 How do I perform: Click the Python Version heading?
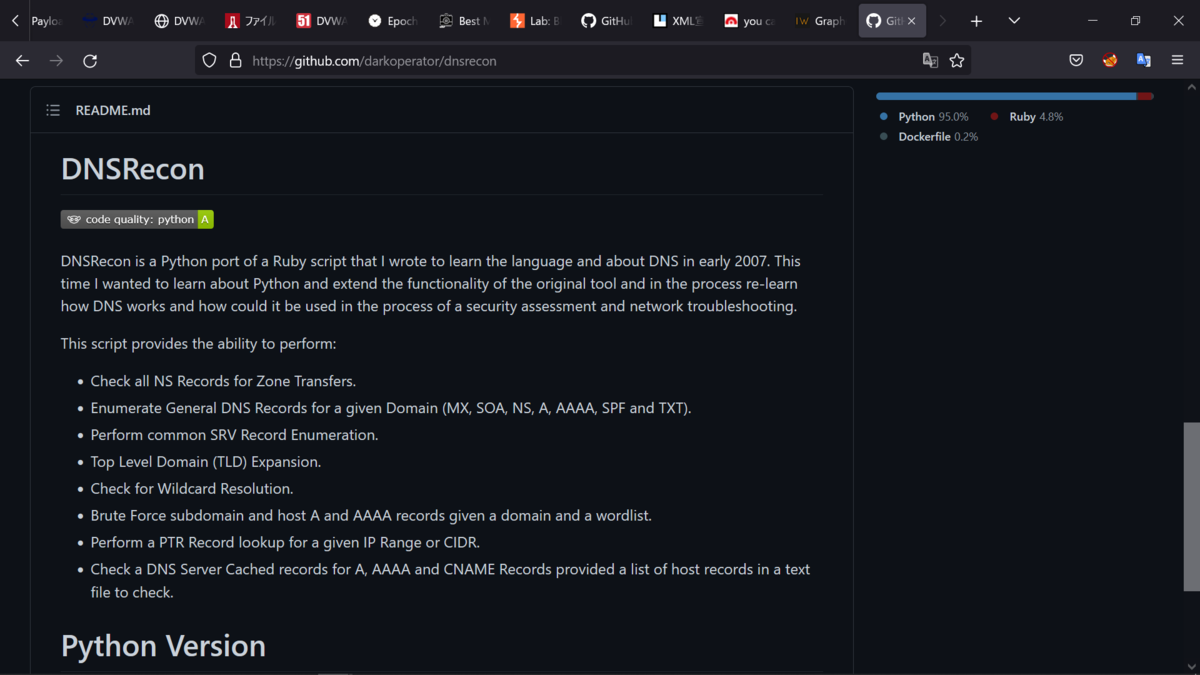(x=163, y=646)
